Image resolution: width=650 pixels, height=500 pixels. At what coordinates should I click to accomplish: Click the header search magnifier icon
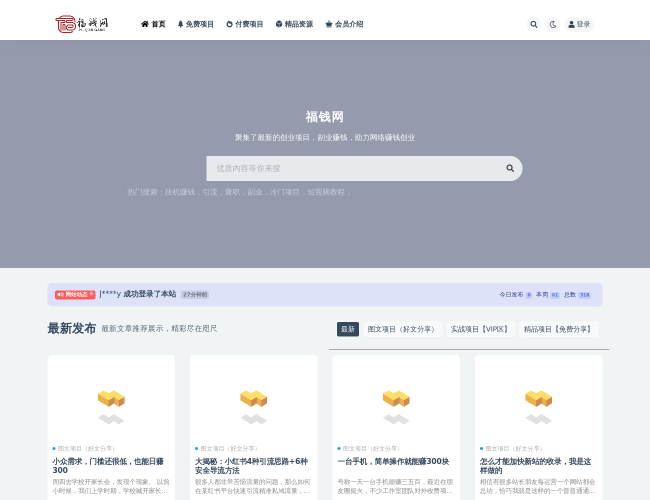(534, 24)
